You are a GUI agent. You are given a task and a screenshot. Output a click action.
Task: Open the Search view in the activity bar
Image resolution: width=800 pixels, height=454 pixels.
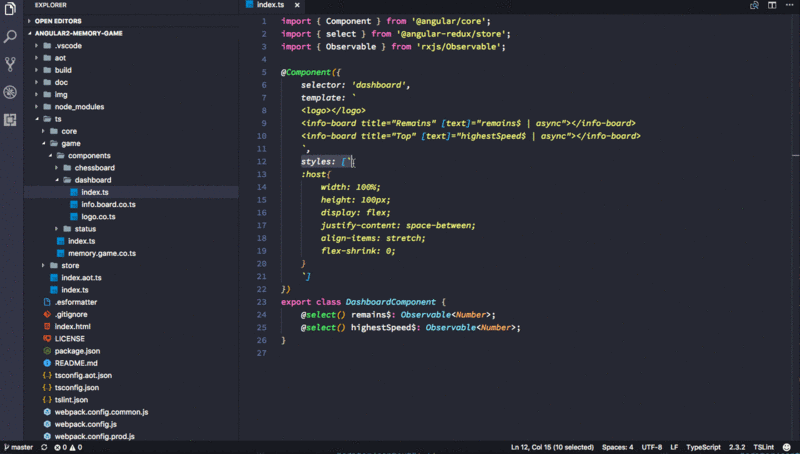tap(10, 37)
